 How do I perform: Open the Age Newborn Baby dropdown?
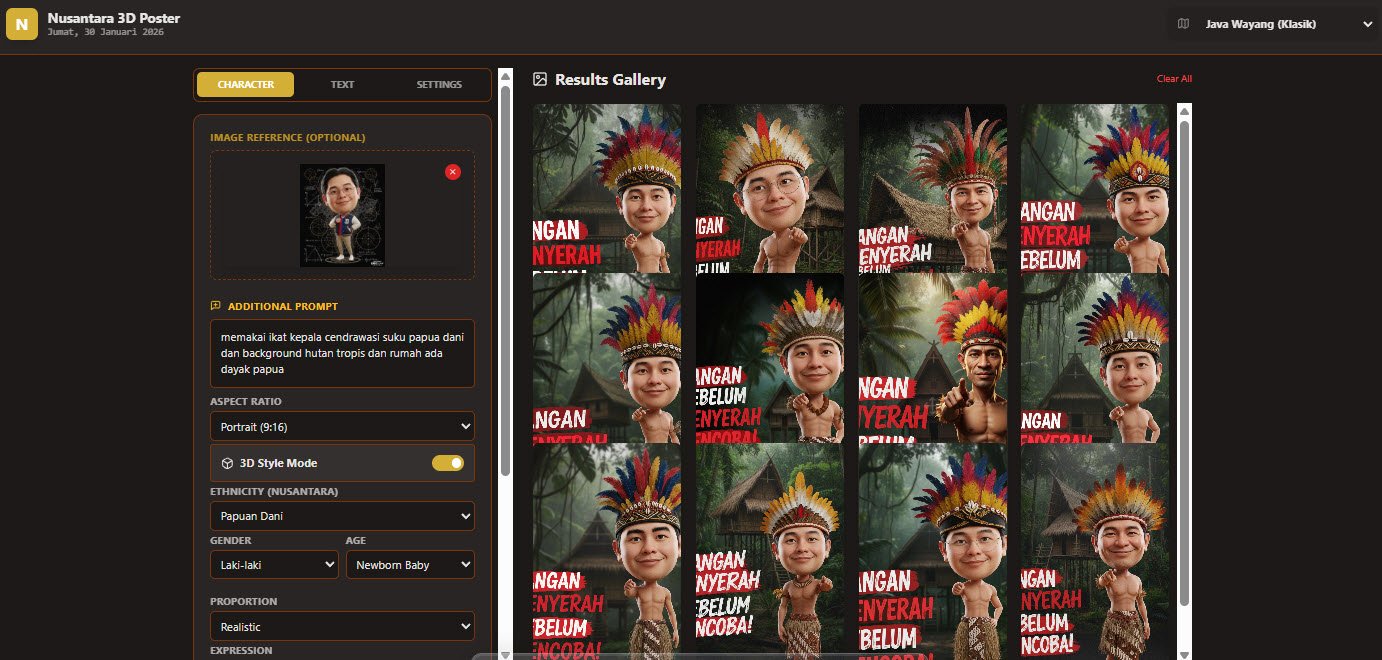coord(410,565)
